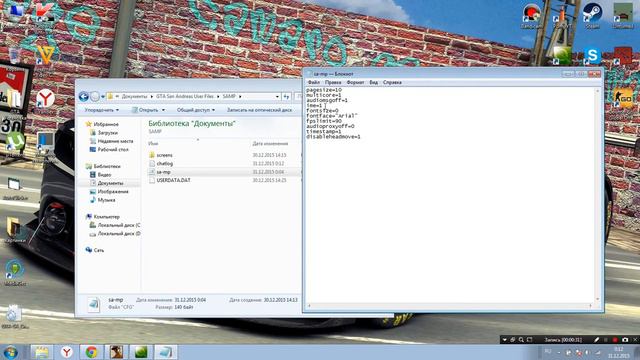The height and width of the screenshot is (360, 640).
Task: Click Notepad vertical scrollbar down arrow
Action: coord(598,300)
